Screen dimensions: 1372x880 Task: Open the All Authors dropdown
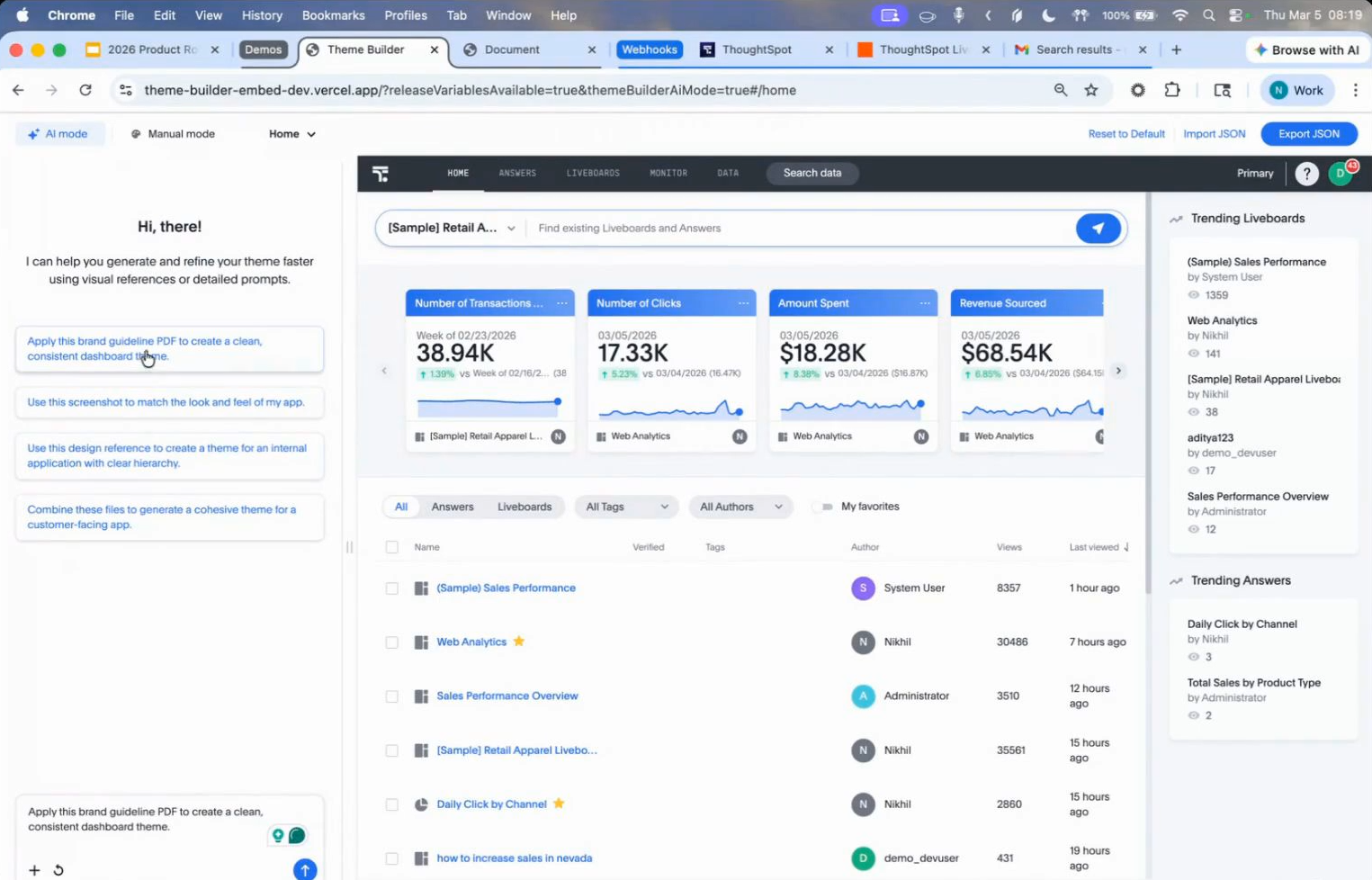click(x=740, y=507)
